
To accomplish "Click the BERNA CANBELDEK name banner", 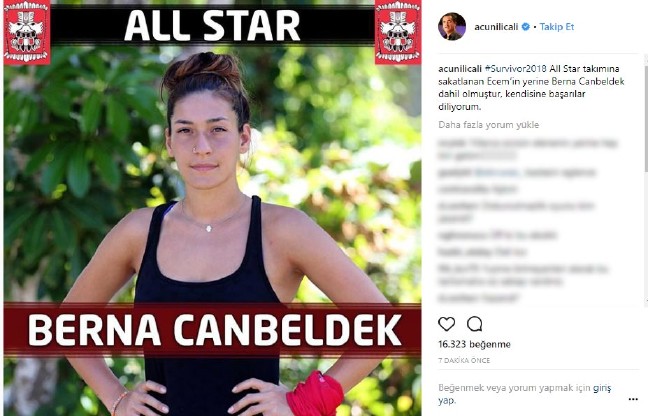I will 212,329.
